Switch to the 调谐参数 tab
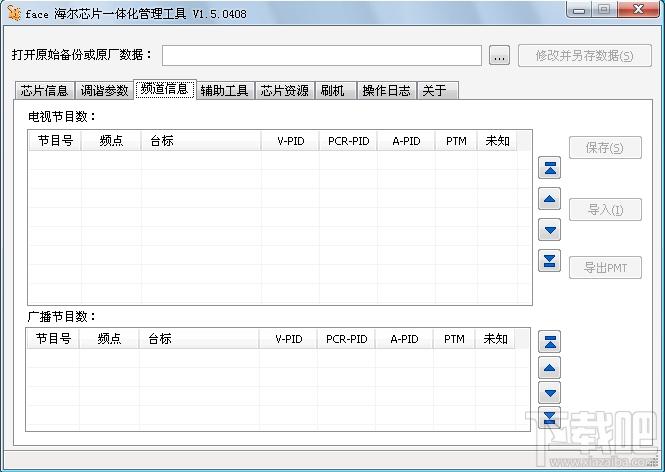This screenshot has height=472, width=665. 104,90
